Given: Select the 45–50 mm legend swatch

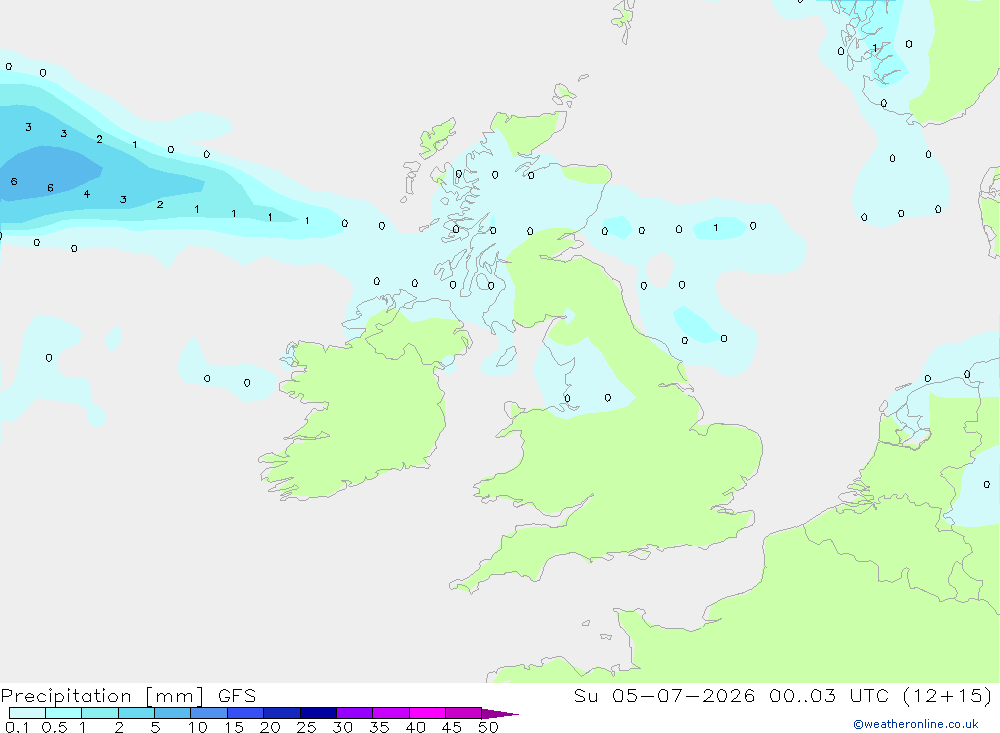Looking at the screenshot, I should tap(464, 713).
